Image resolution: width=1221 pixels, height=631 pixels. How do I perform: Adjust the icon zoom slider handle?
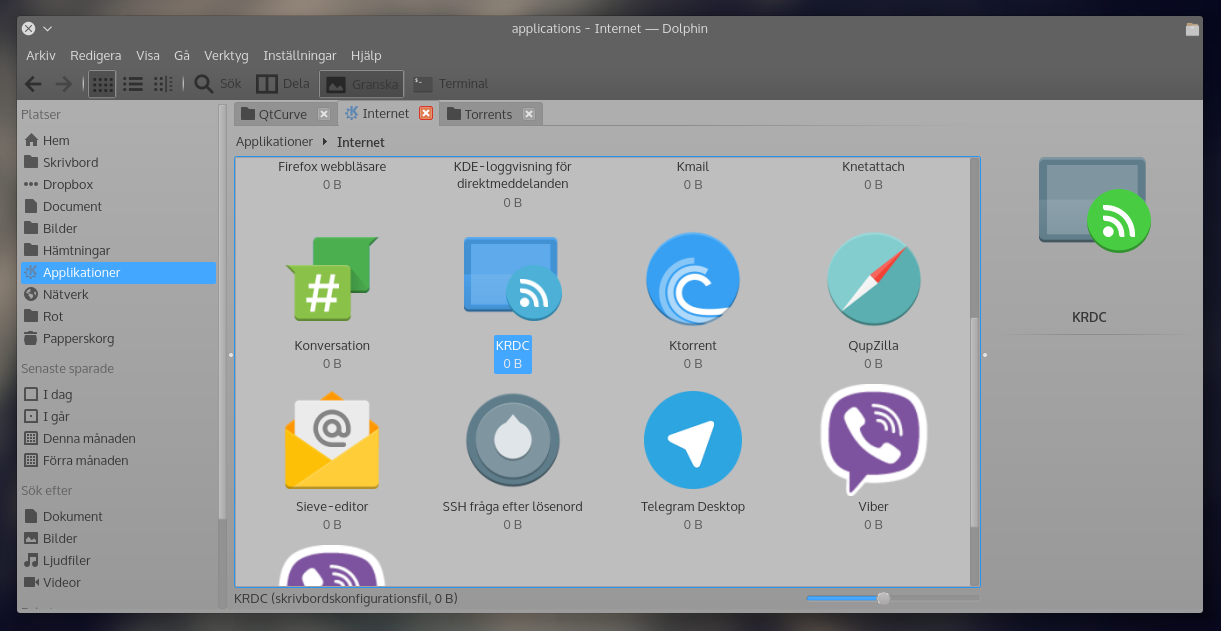click(883, 598)
